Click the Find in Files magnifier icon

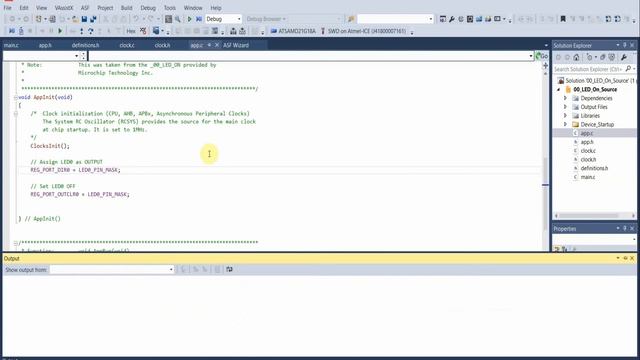(x=178, y=19)
